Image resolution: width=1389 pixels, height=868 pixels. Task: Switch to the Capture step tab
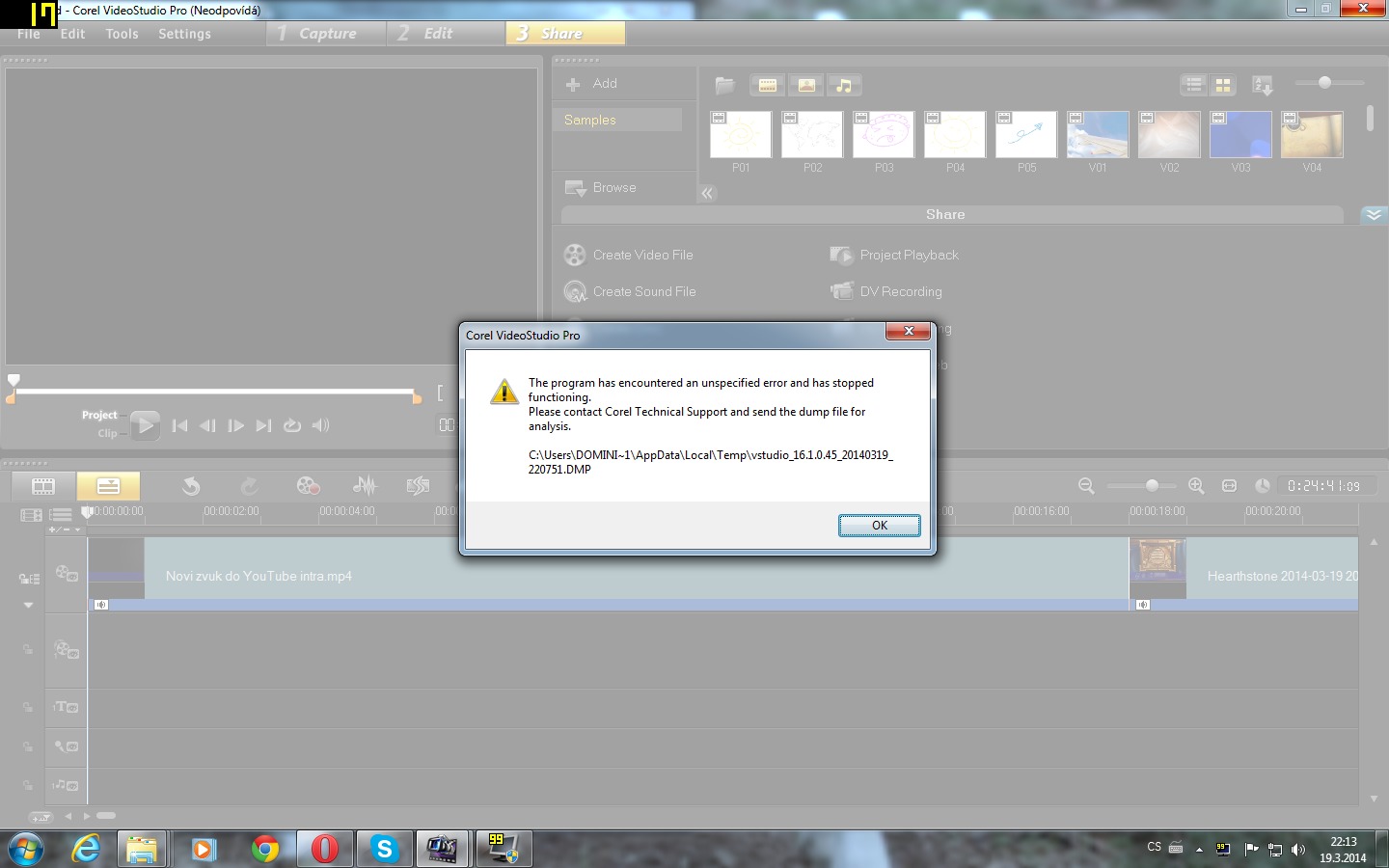coord(326,33)
